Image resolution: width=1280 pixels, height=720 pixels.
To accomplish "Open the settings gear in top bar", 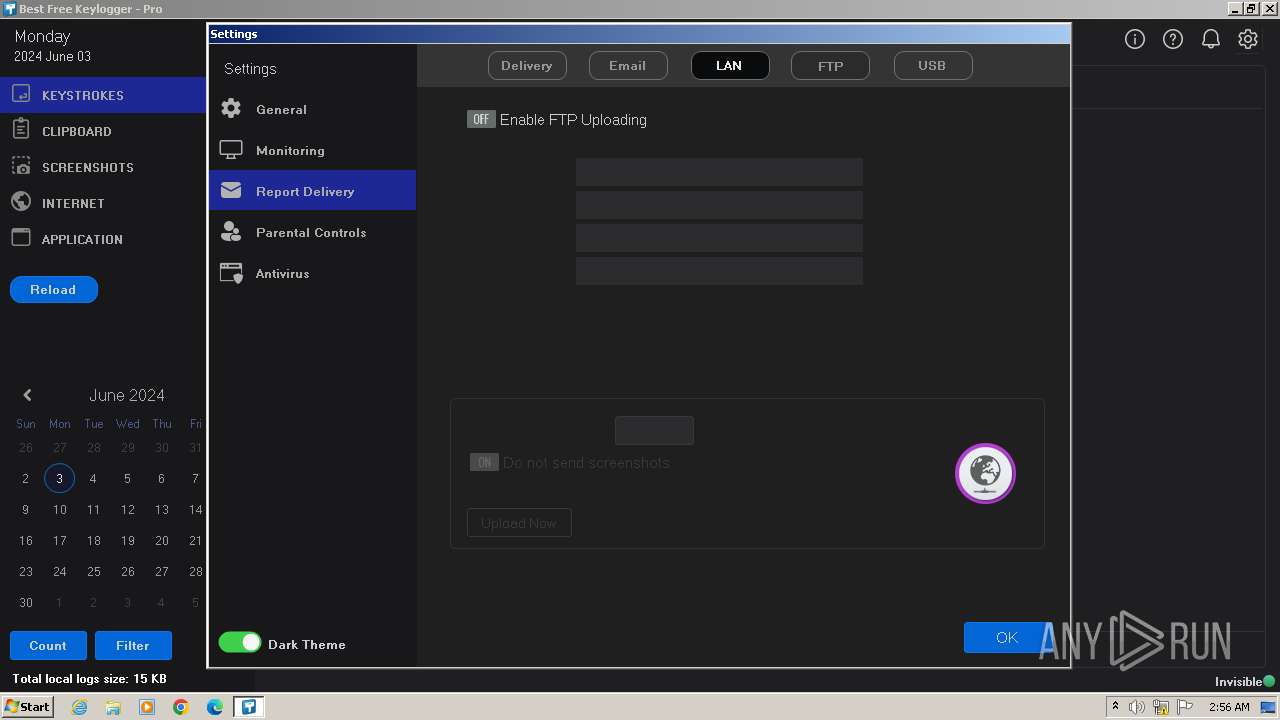I will (x=1248, y=39).
